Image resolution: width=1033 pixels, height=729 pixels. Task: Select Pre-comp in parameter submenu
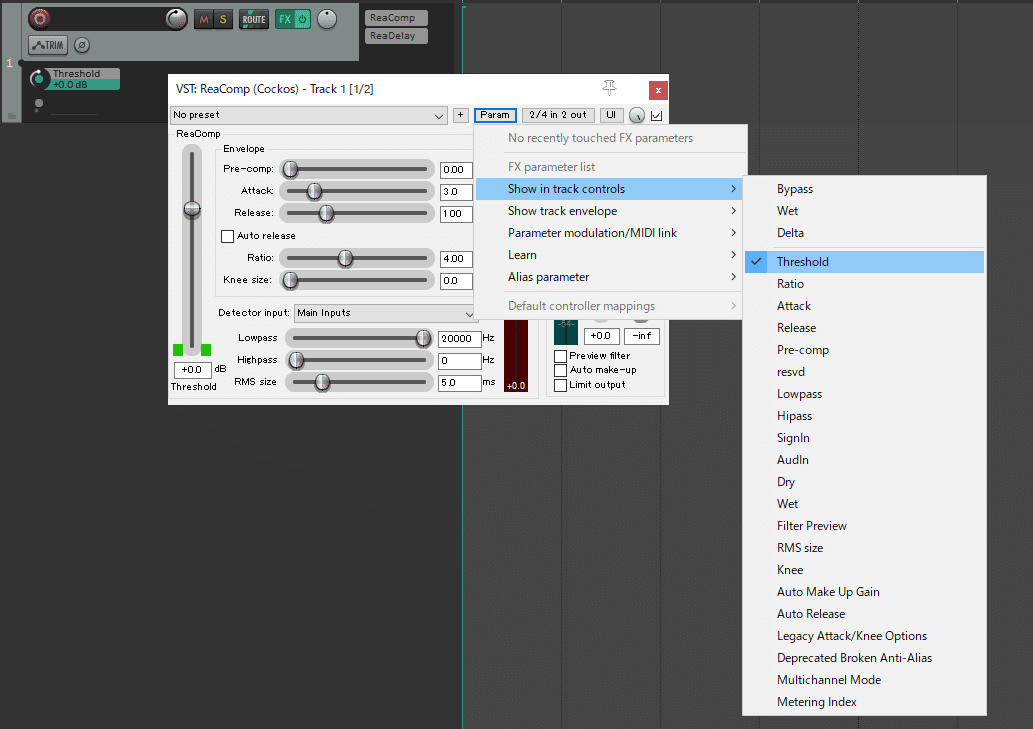pos(864,350)
